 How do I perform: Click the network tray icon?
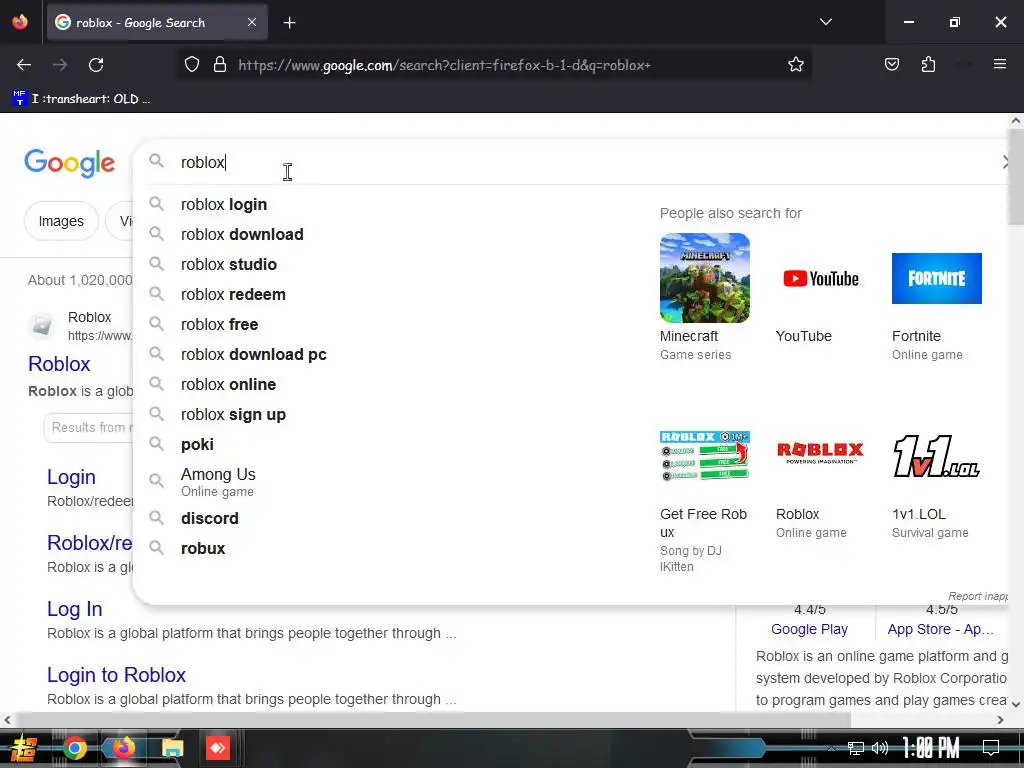(x=855, y=748)
